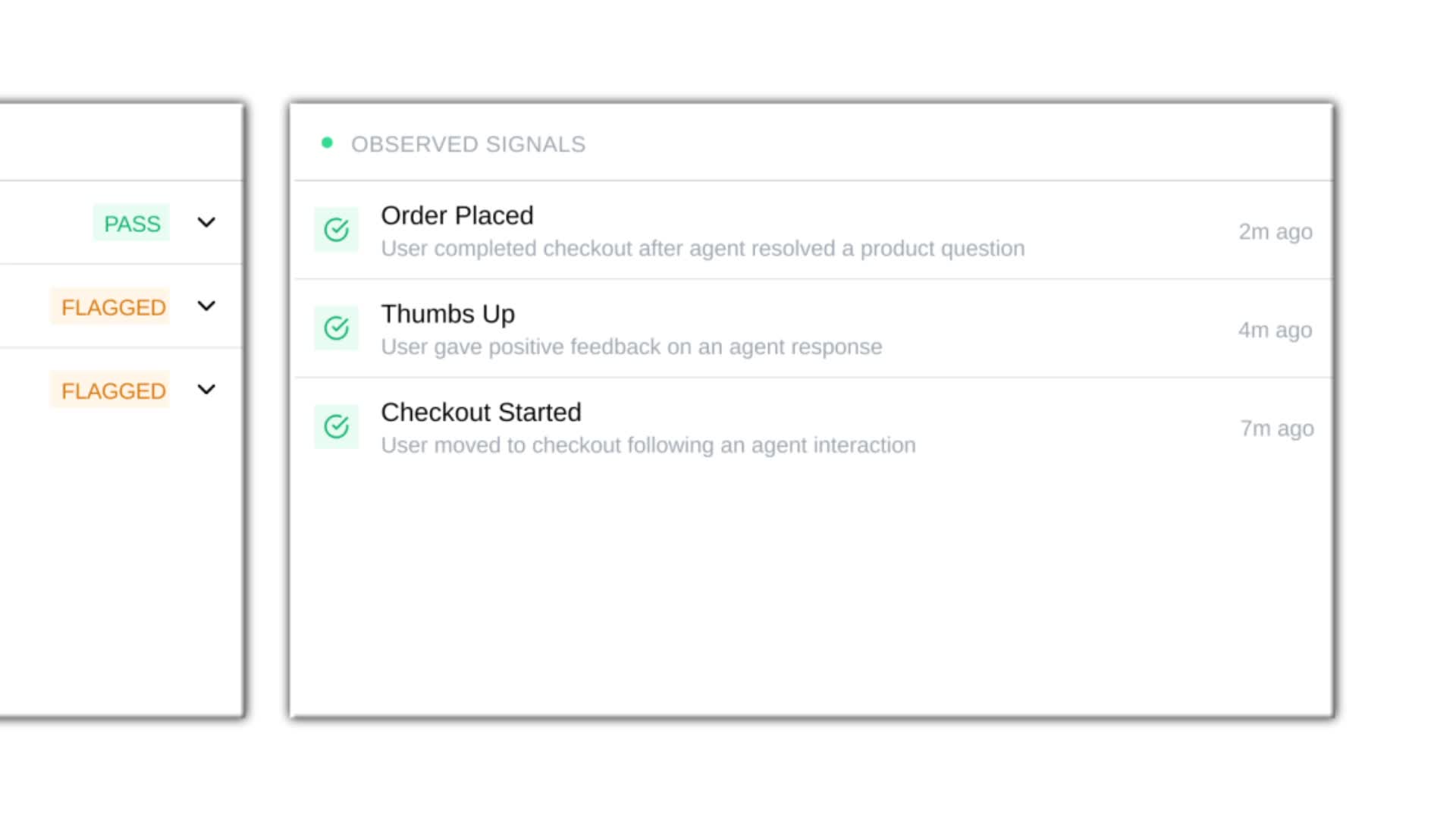
Task: Open the Order Placed signal title
Action: (x=457, y=215)
